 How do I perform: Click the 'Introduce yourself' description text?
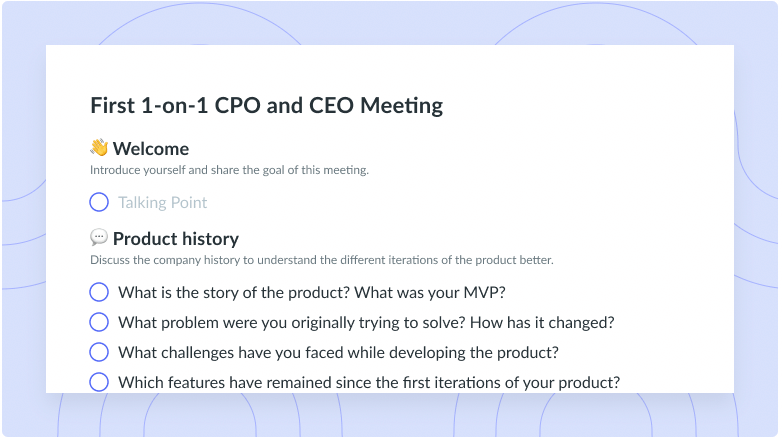(229, 170)
